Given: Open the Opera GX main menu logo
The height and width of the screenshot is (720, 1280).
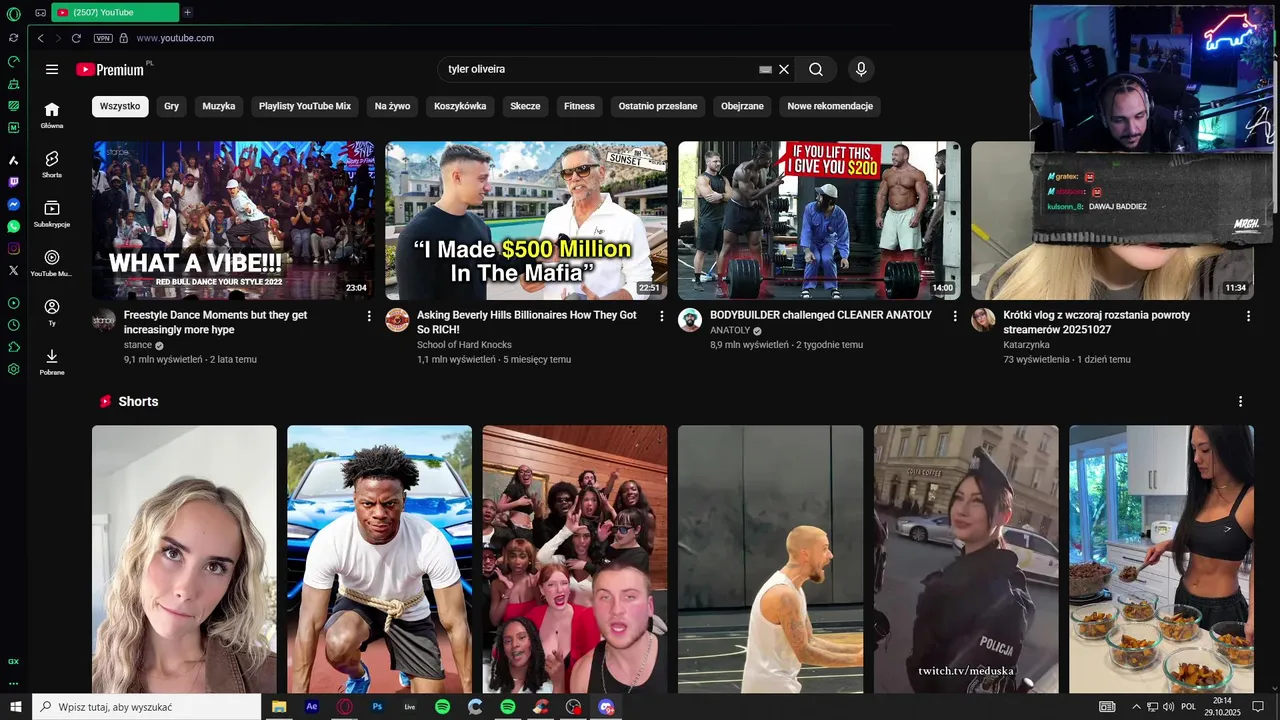Looking at the screenshot, I should point(13,14).
